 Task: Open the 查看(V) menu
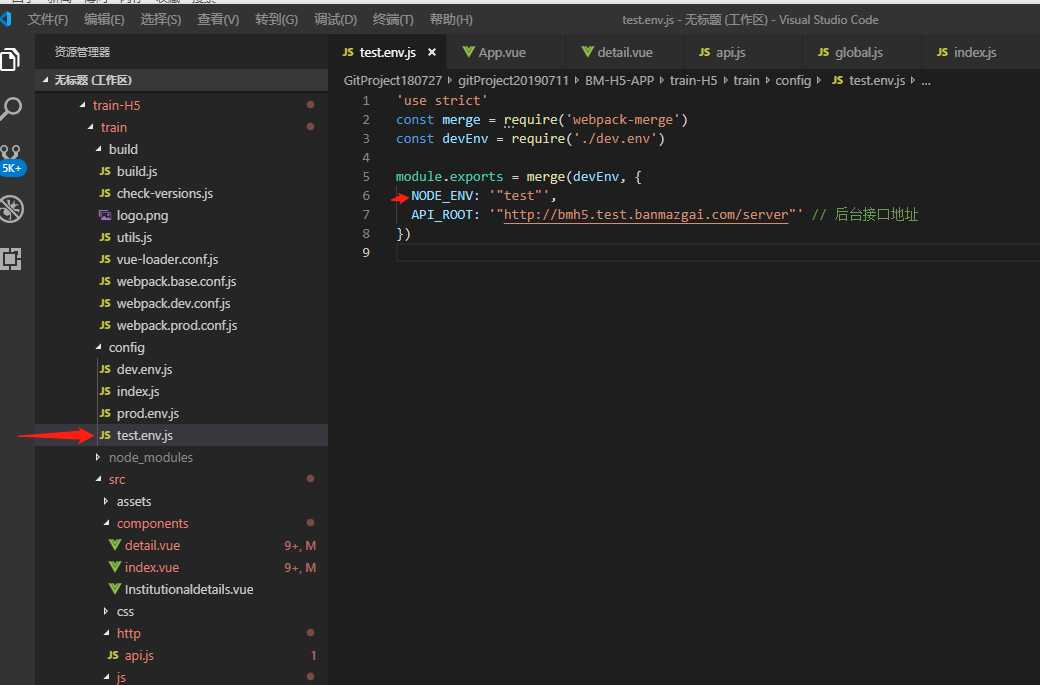tap(218, 19)
